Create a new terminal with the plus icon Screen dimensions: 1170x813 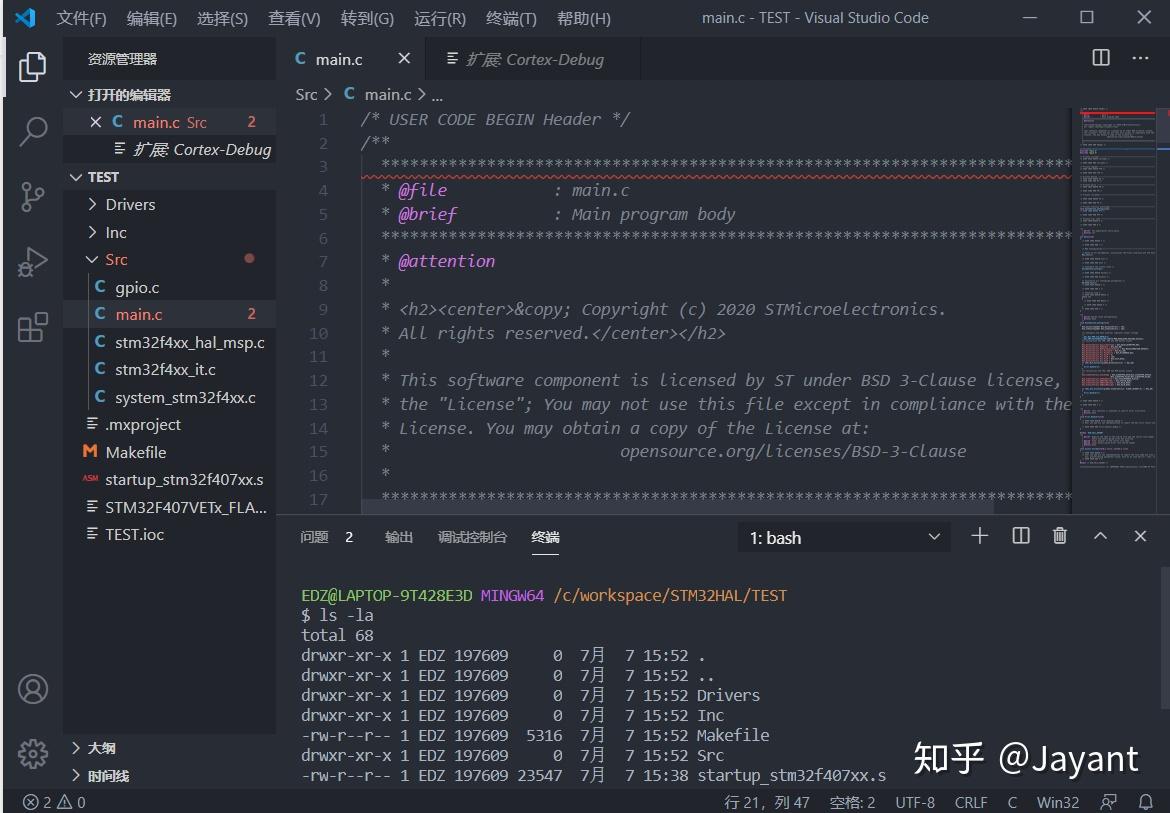pos(979,536)
